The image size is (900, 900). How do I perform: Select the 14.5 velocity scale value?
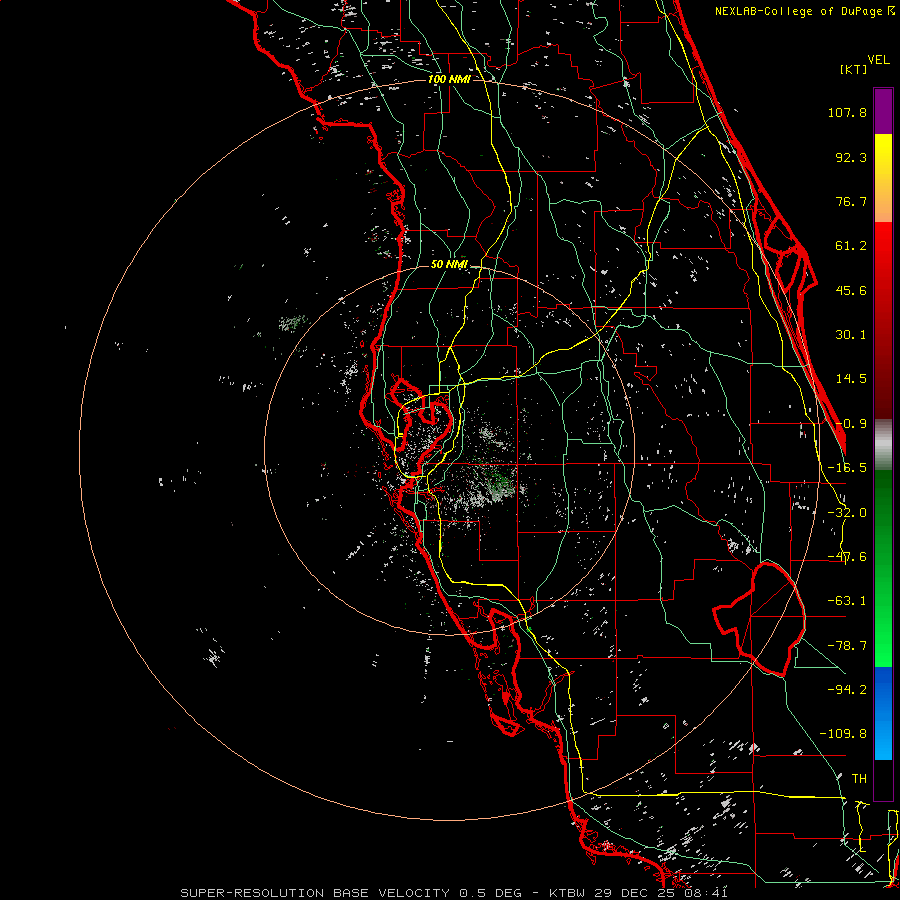[x=851, y=379]
